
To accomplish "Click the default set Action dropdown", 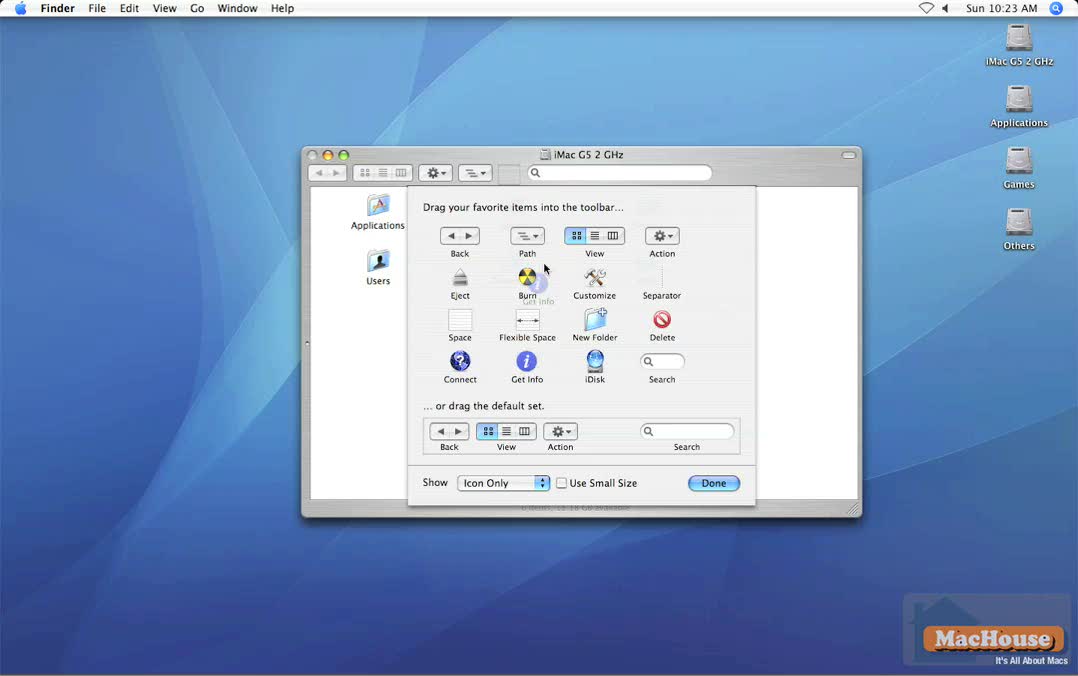I will click(560, 431).
